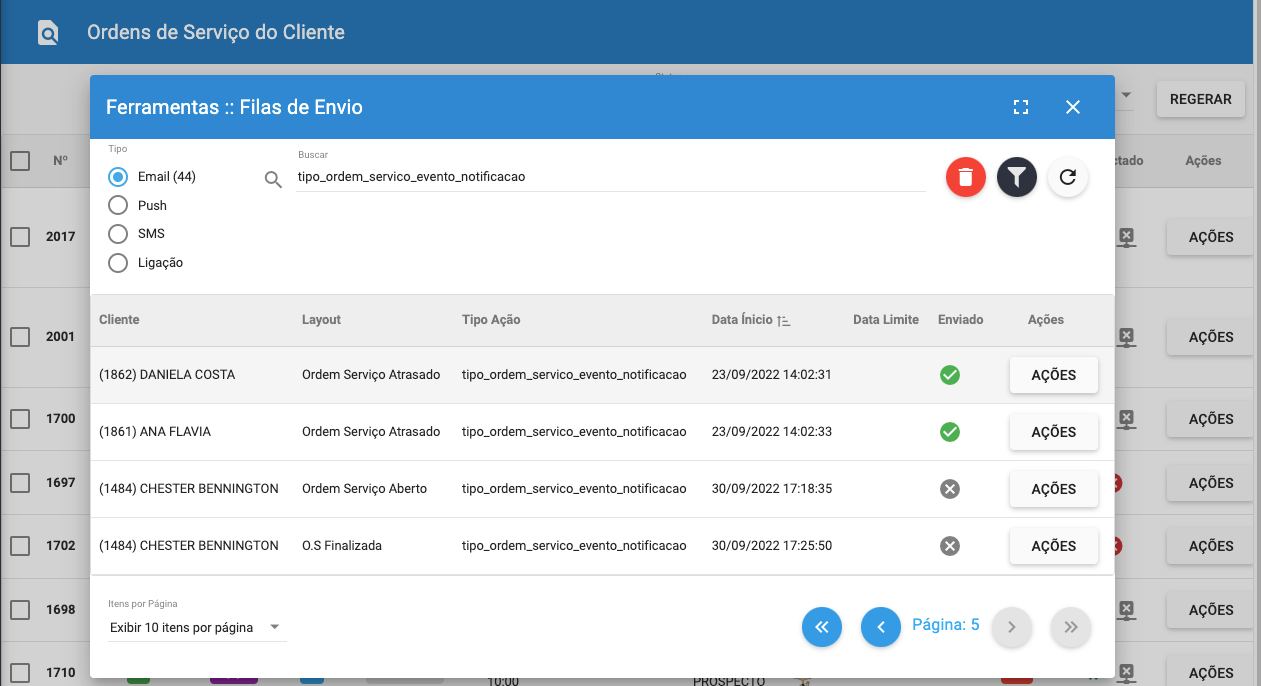Image resolution: width=1261 pixels, height=686 pixels.
Task: Choose the Ligação type option
Action: [x=119, y=263]
